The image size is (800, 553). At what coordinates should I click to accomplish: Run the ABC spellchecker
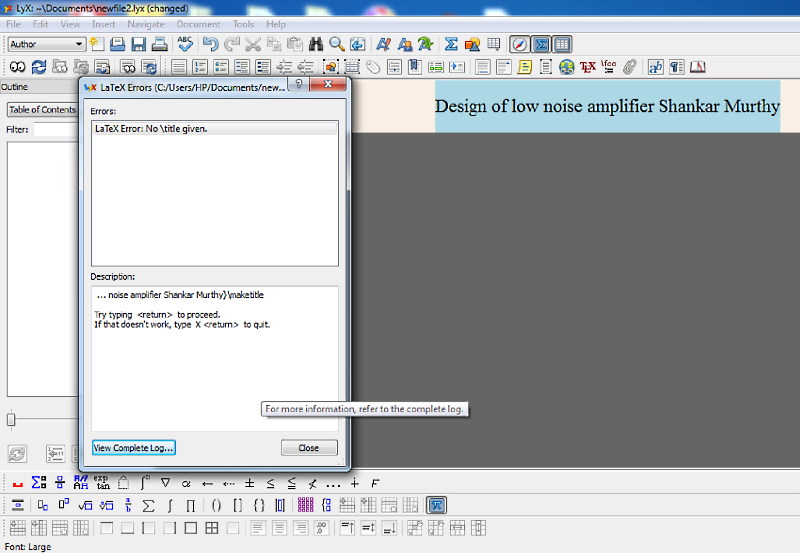tap(185, 44)
